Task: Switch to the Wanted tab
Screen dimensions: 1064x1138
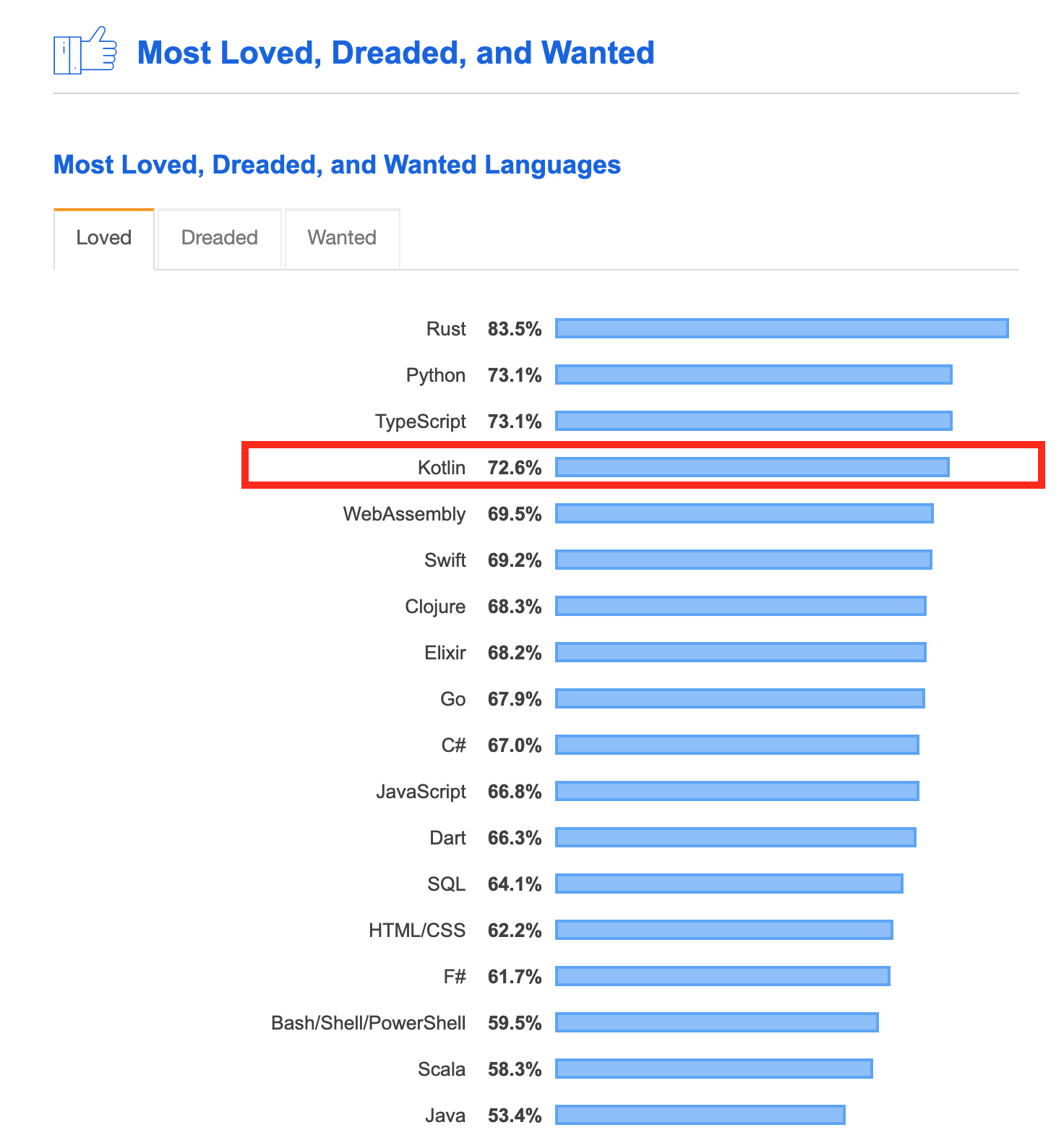Action: tap(341, 238)
